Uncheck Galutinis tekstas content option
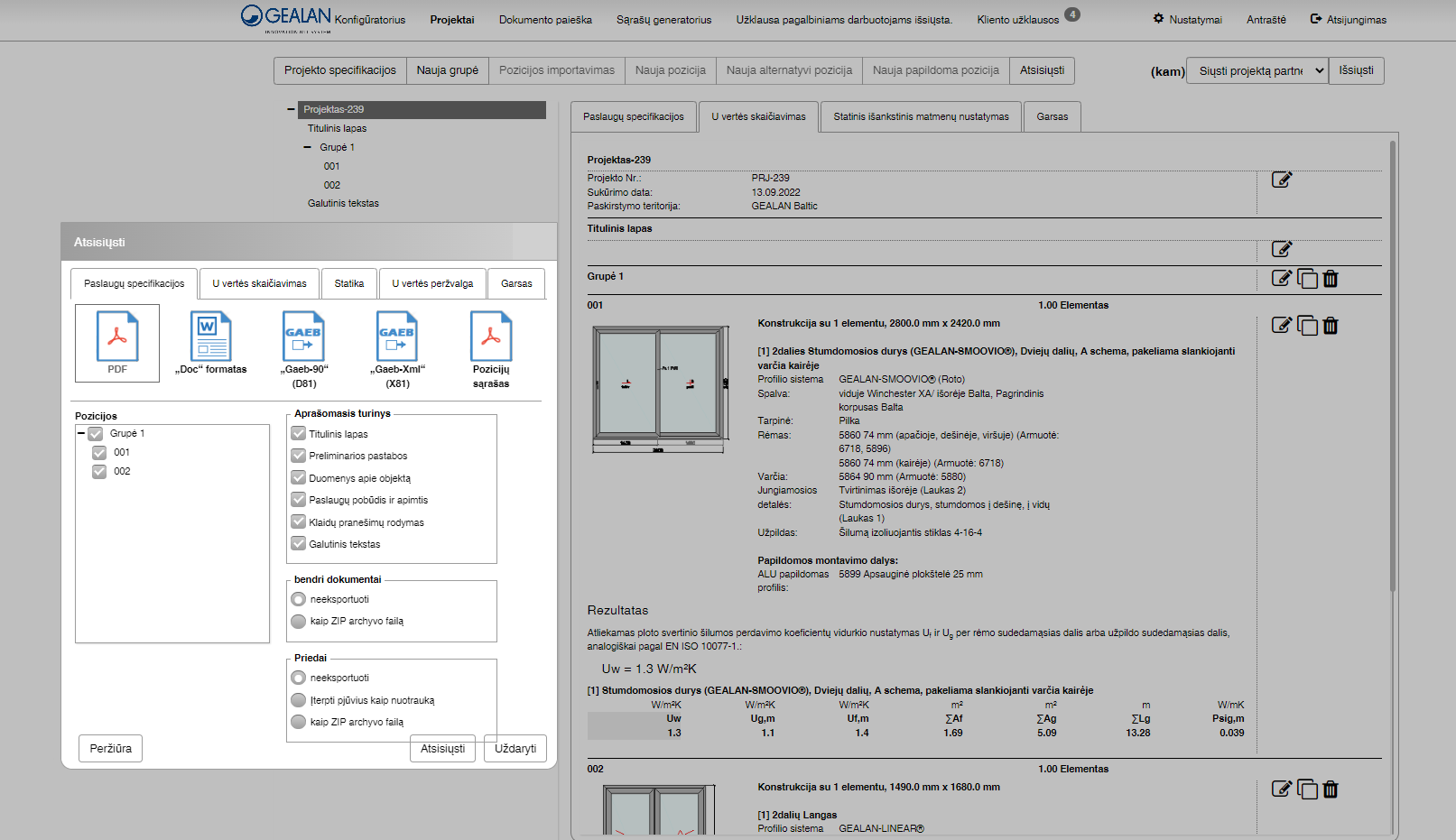This screenshot has width=1456, height=840. (x=299, y=543)
